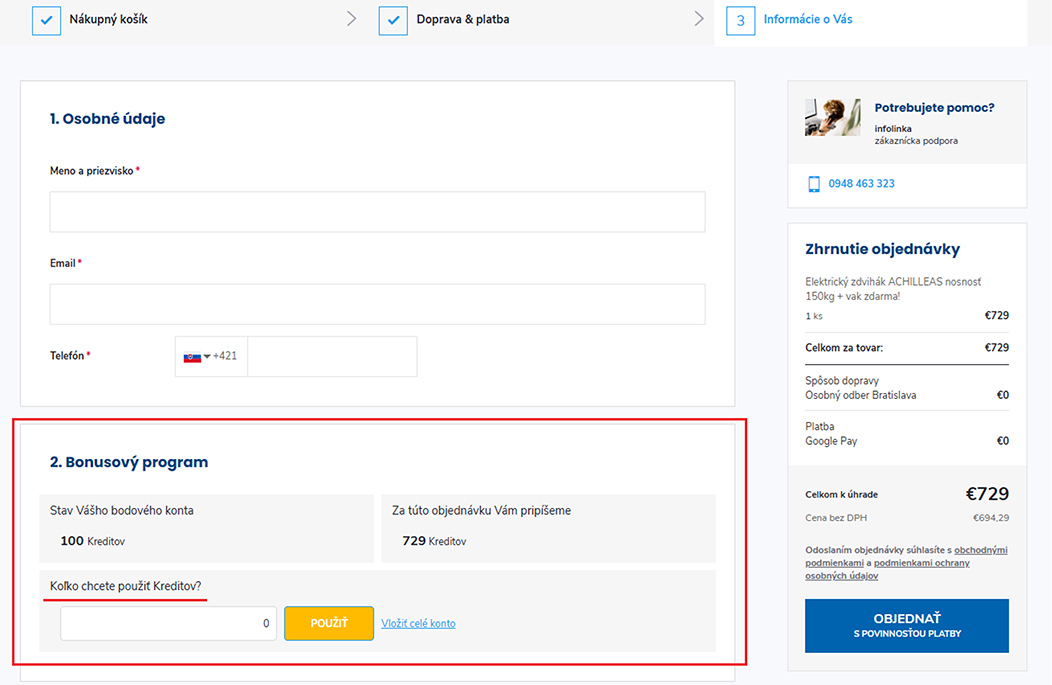Click the Za túto objednávku Vám pripíšeme text
The width and height of the screenshot is (1052, 685).
tap(481, 511)
